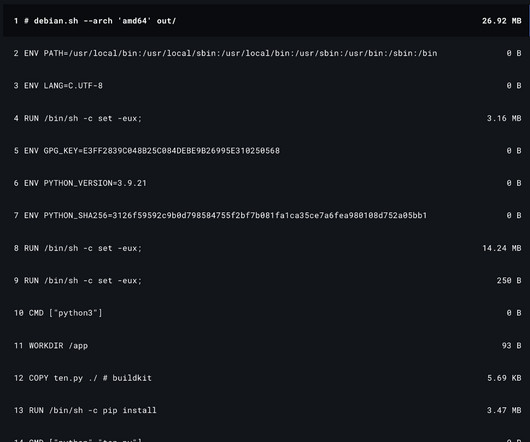Select the CMD ["python3"] layer
Image resolution: width=530 pixels, height=442 pixels.
266,313
